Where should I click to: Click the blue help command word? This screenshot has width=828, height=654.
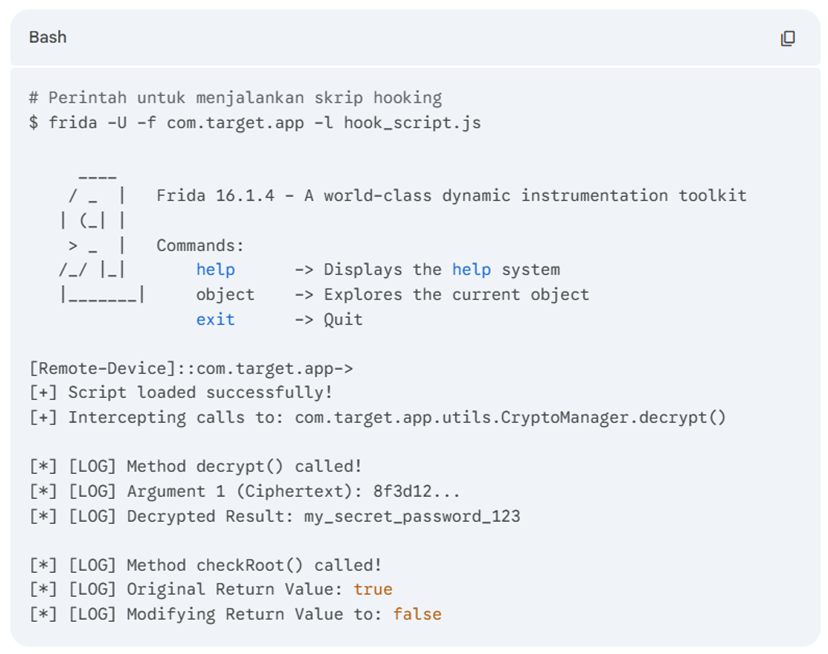215,269
